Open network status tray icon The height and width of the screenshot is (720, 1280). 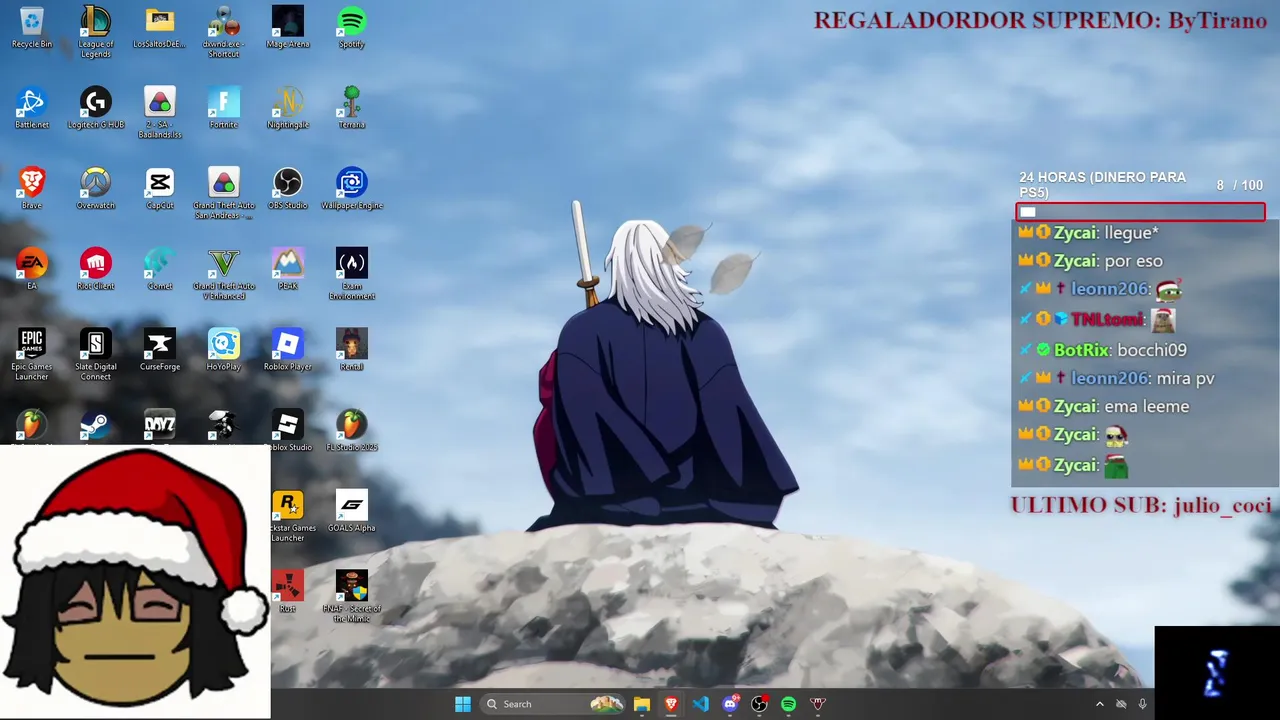[x=1121, y=704]
